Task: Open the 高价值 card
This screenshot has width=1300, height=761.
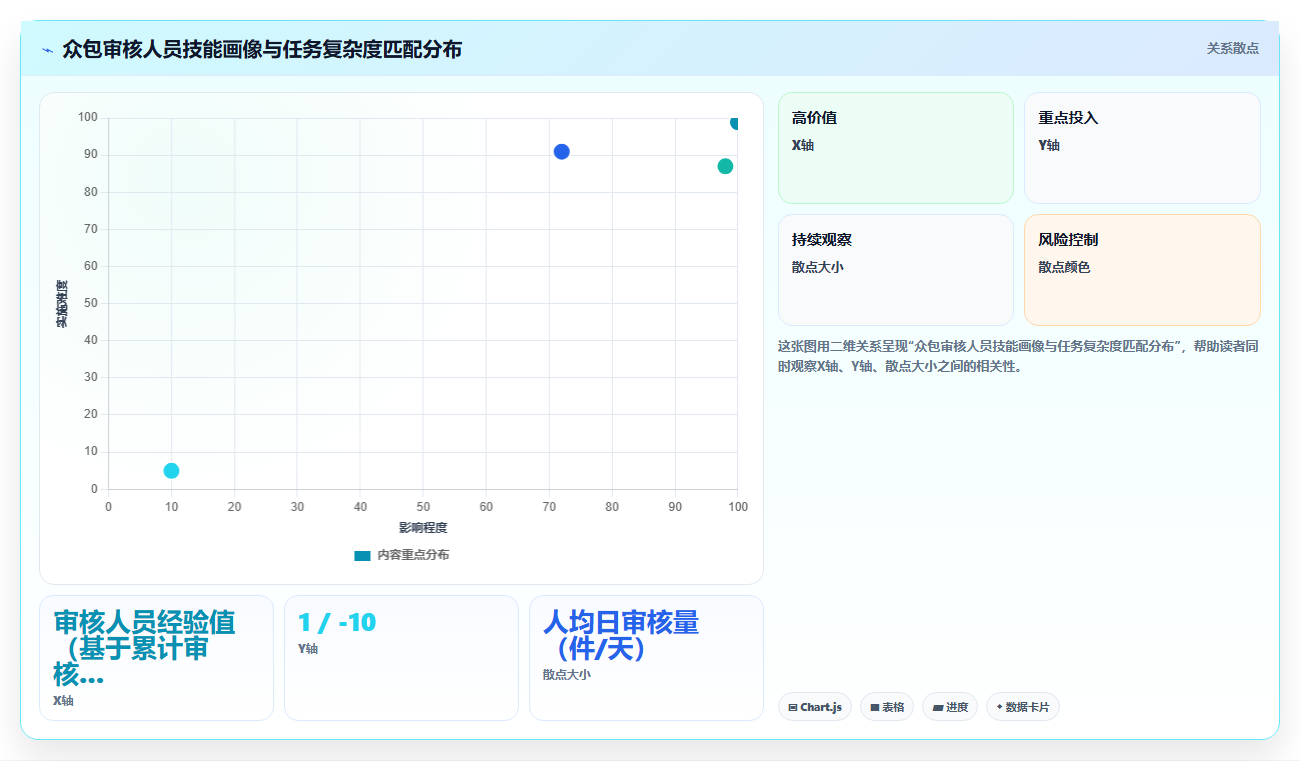Action: [896, 148]
